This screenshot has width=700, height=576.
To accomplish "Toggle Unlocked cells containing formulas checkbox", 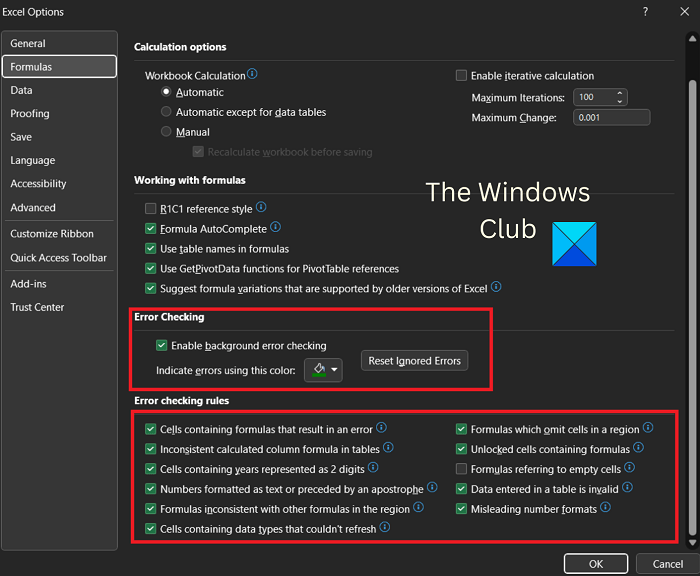I will tap(461, 449).
